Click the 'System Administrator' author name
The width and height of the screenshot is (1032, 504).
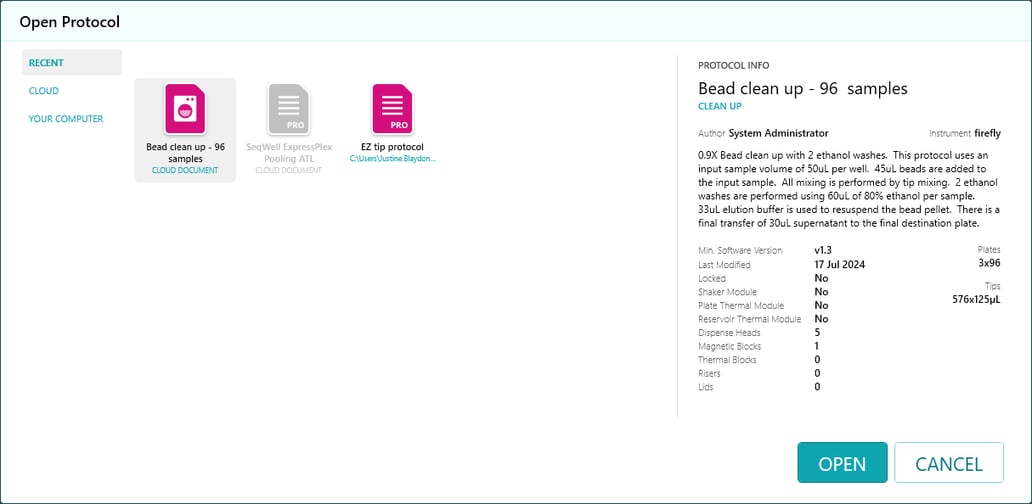779,133
